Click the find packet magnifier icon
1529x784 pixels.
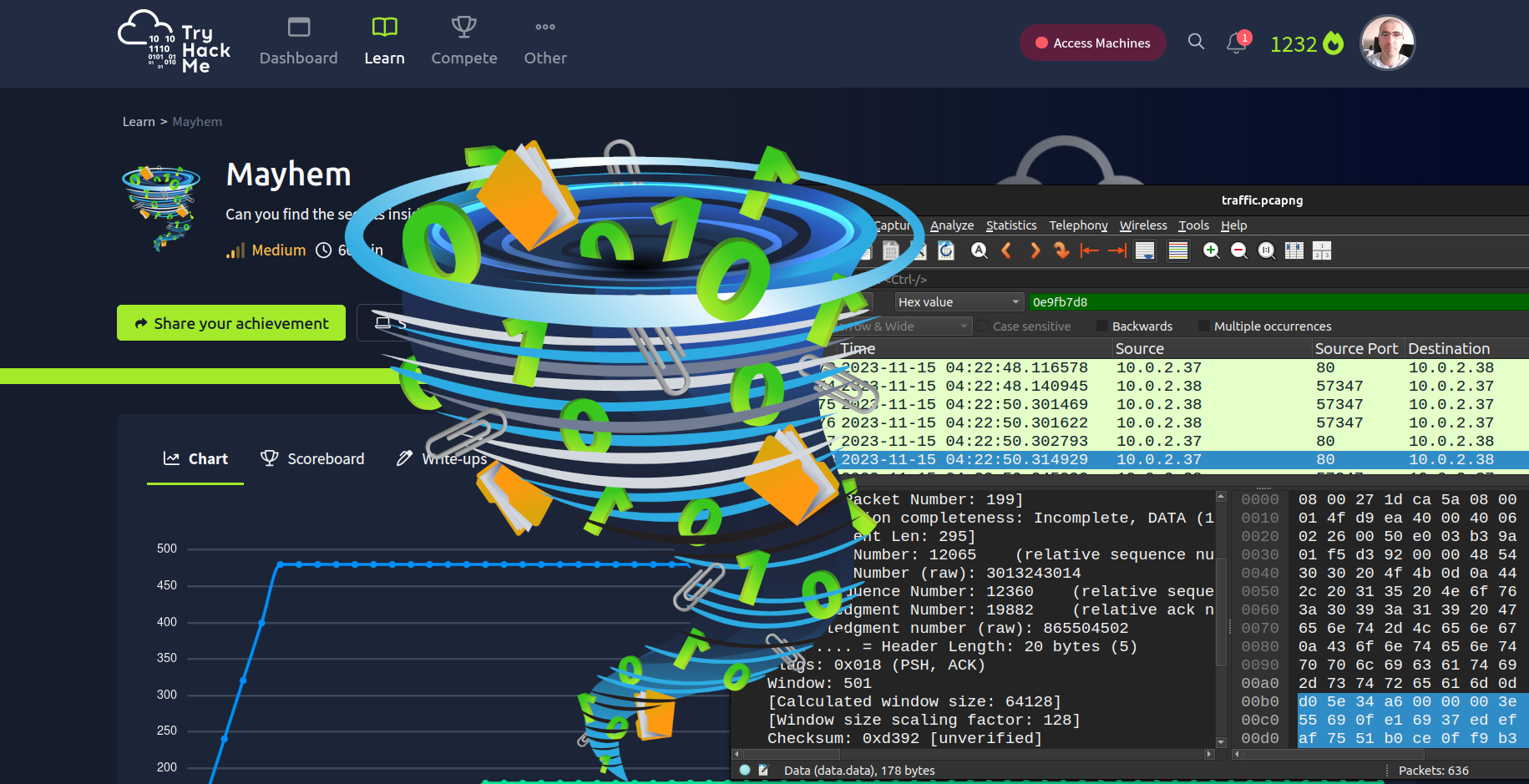[x=980, y=250]
